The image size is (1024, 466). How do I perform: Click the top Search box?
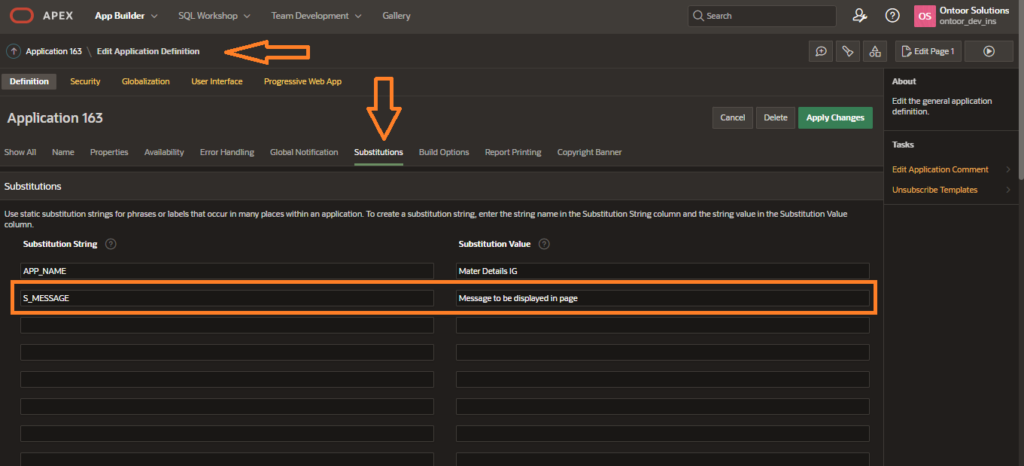(x=762, y=16)
